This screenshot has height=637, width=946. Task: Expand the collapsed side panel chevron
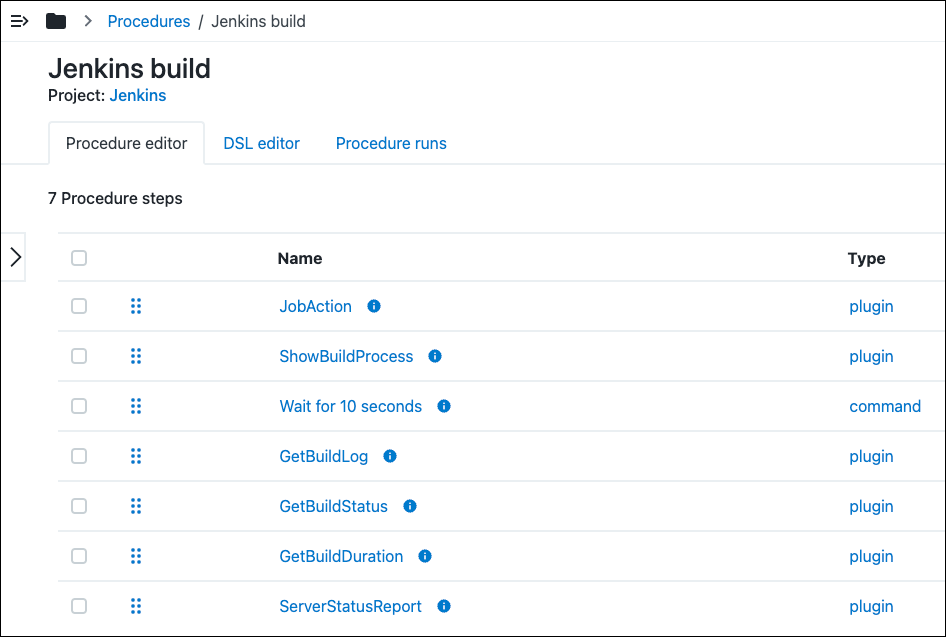coord(15,258)
